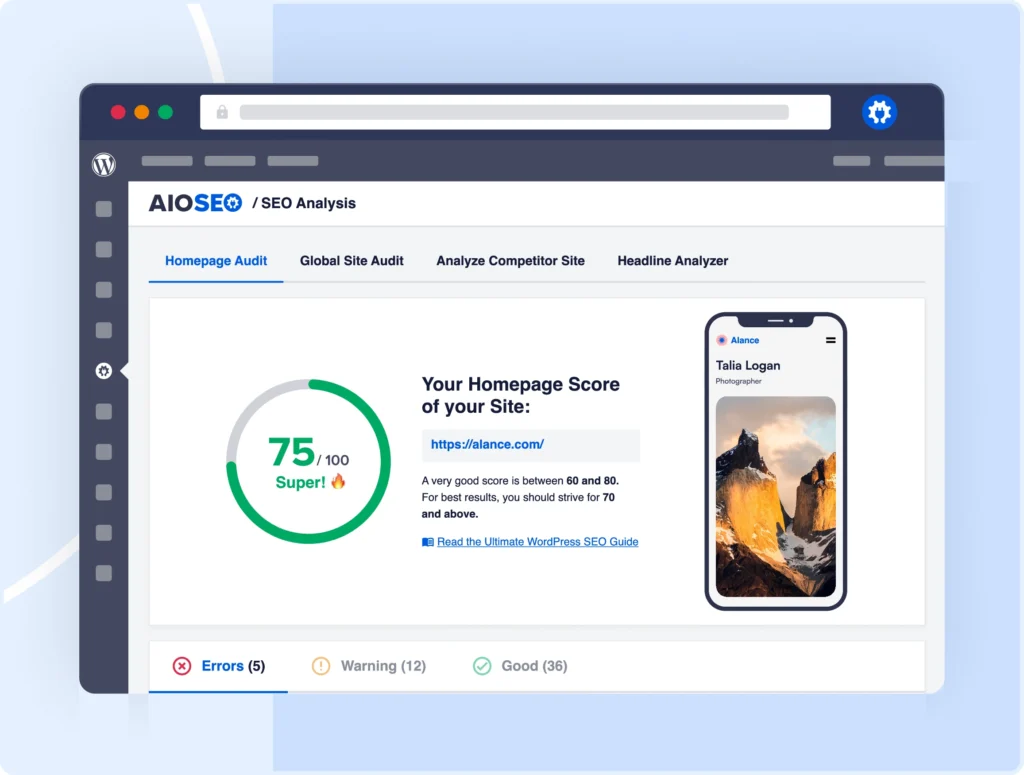Image resolution: width=1024 pixels, height=775 pixels.
Task: Click the orange Warning exclamation icon
Action: click(321, 666)
